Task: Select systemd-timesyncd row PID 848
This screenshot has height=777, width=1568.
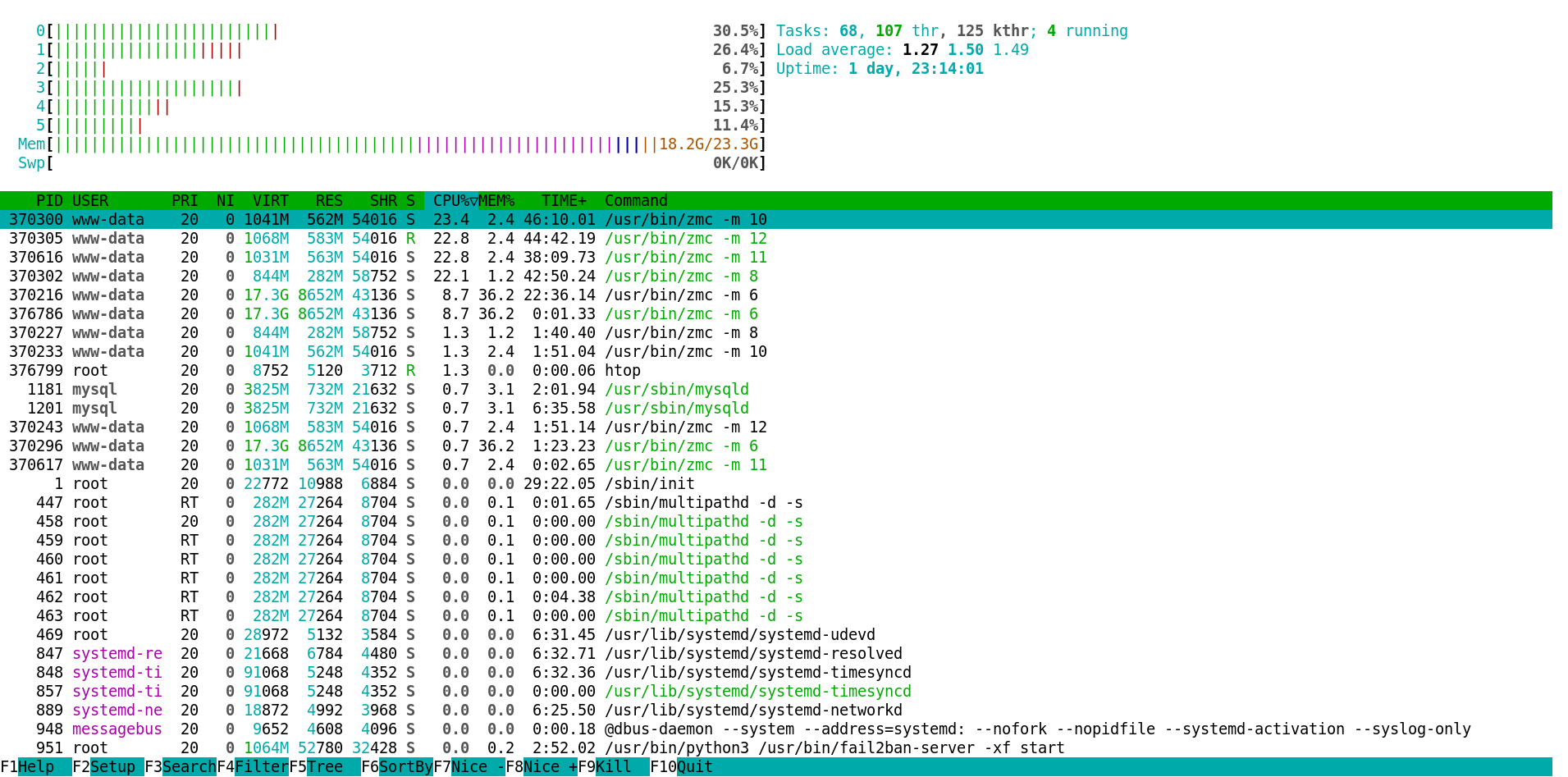Action: click(776, 673)
